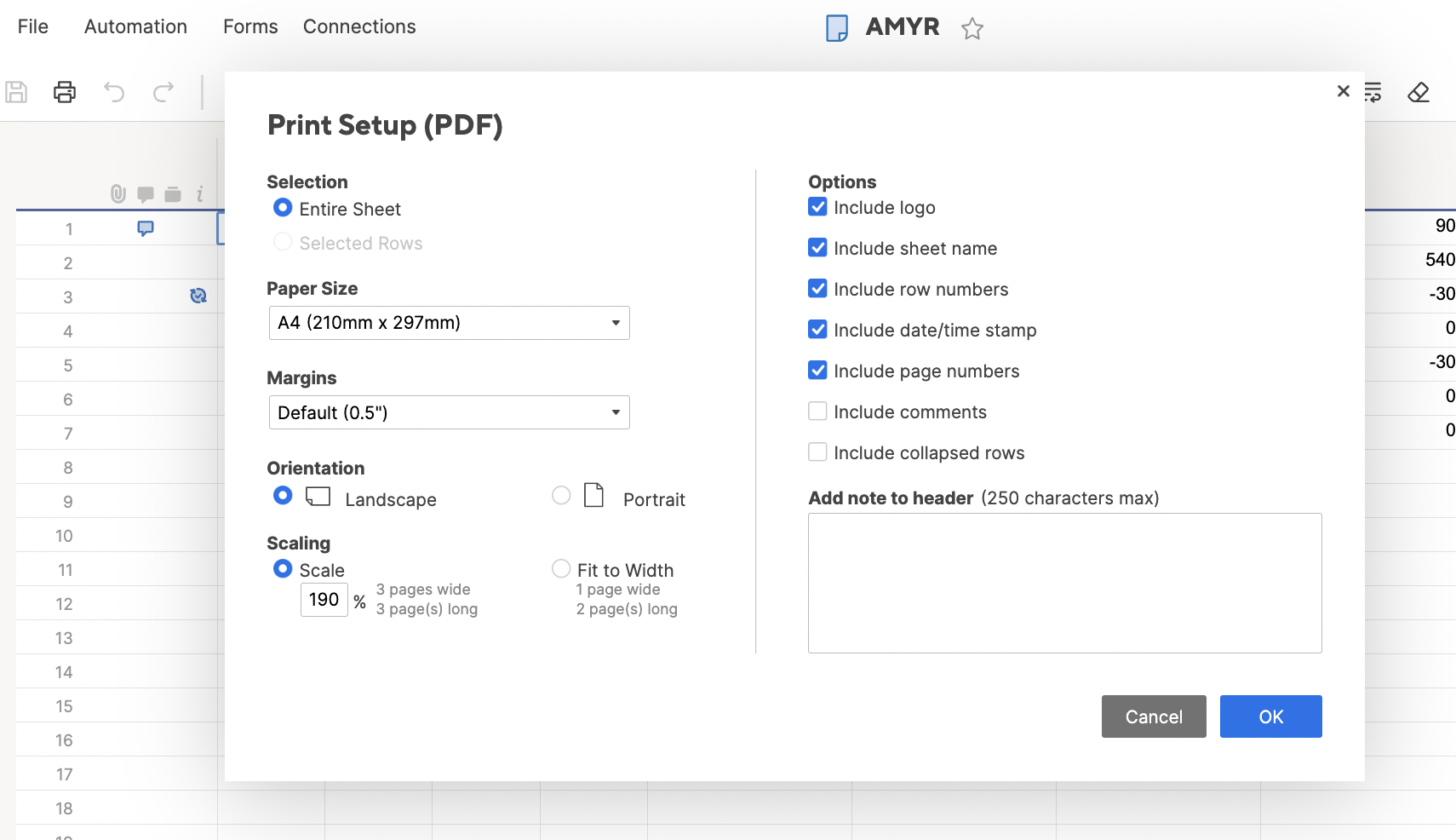This screenshot has width=1456, height=840.
Task: Redo the last action
Action: 163,92
